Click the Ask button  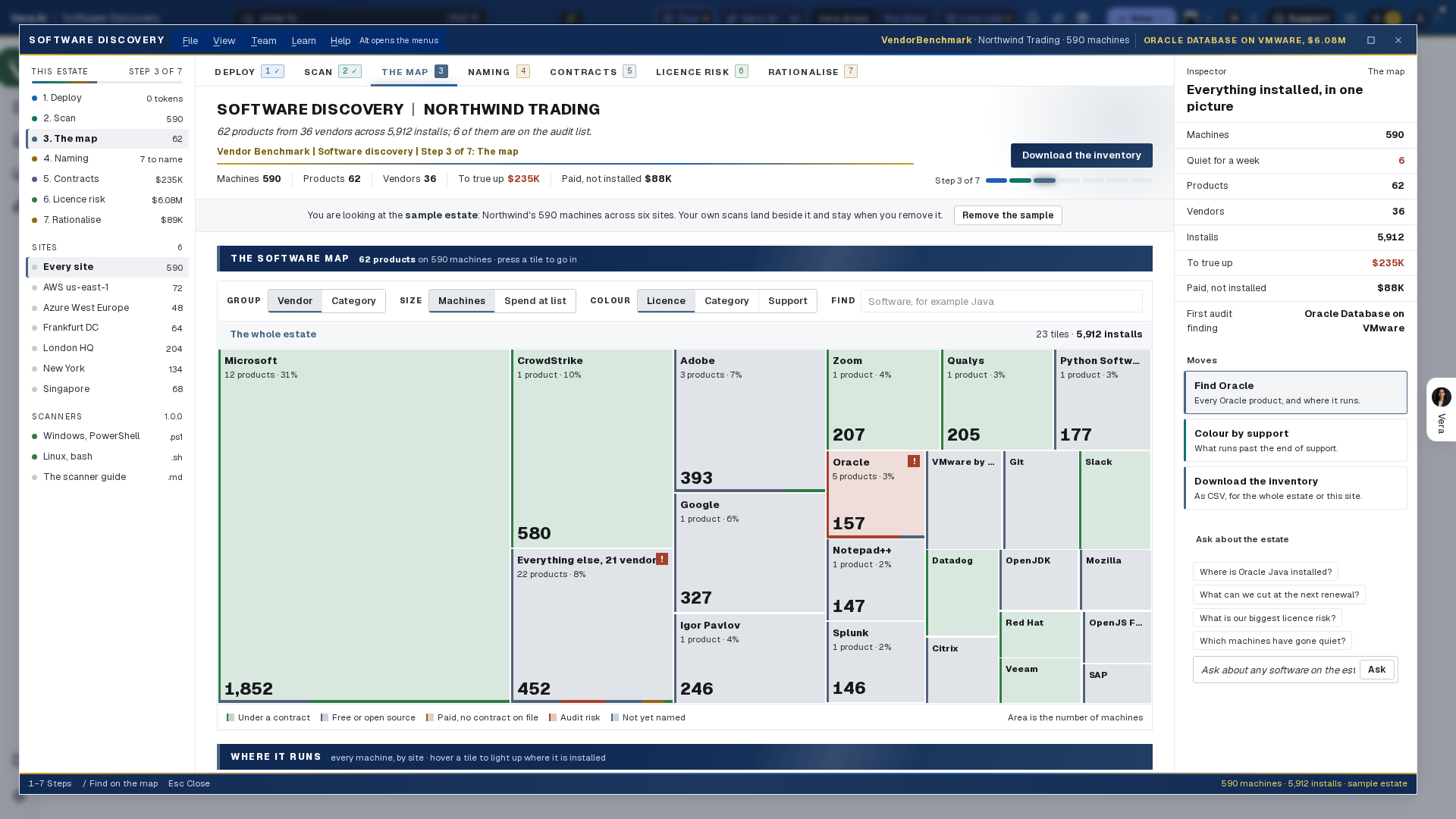click(1376, 670)
